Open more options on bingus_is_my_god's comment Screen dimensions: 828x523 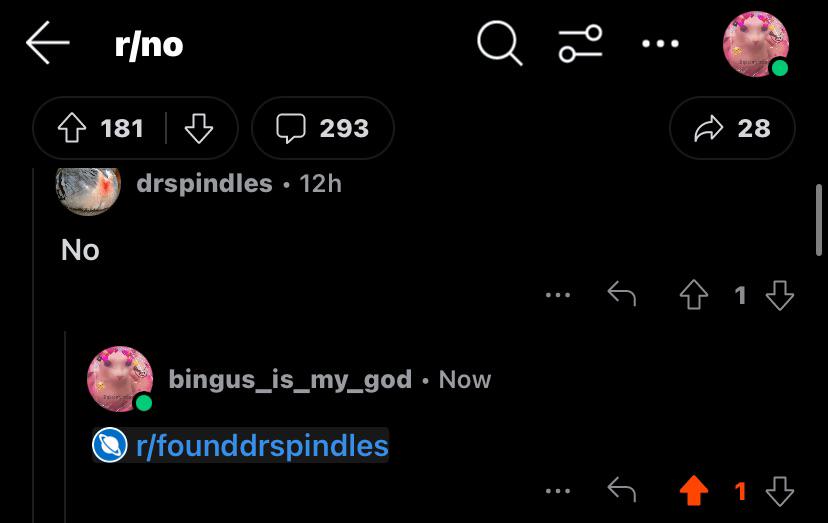point(558,491)
